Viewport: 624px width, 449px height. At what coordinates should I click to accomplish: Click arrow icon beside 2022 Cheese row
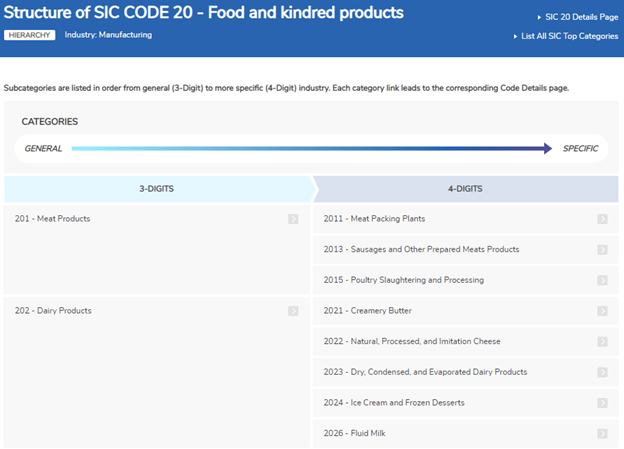click(x=603, y=342)
